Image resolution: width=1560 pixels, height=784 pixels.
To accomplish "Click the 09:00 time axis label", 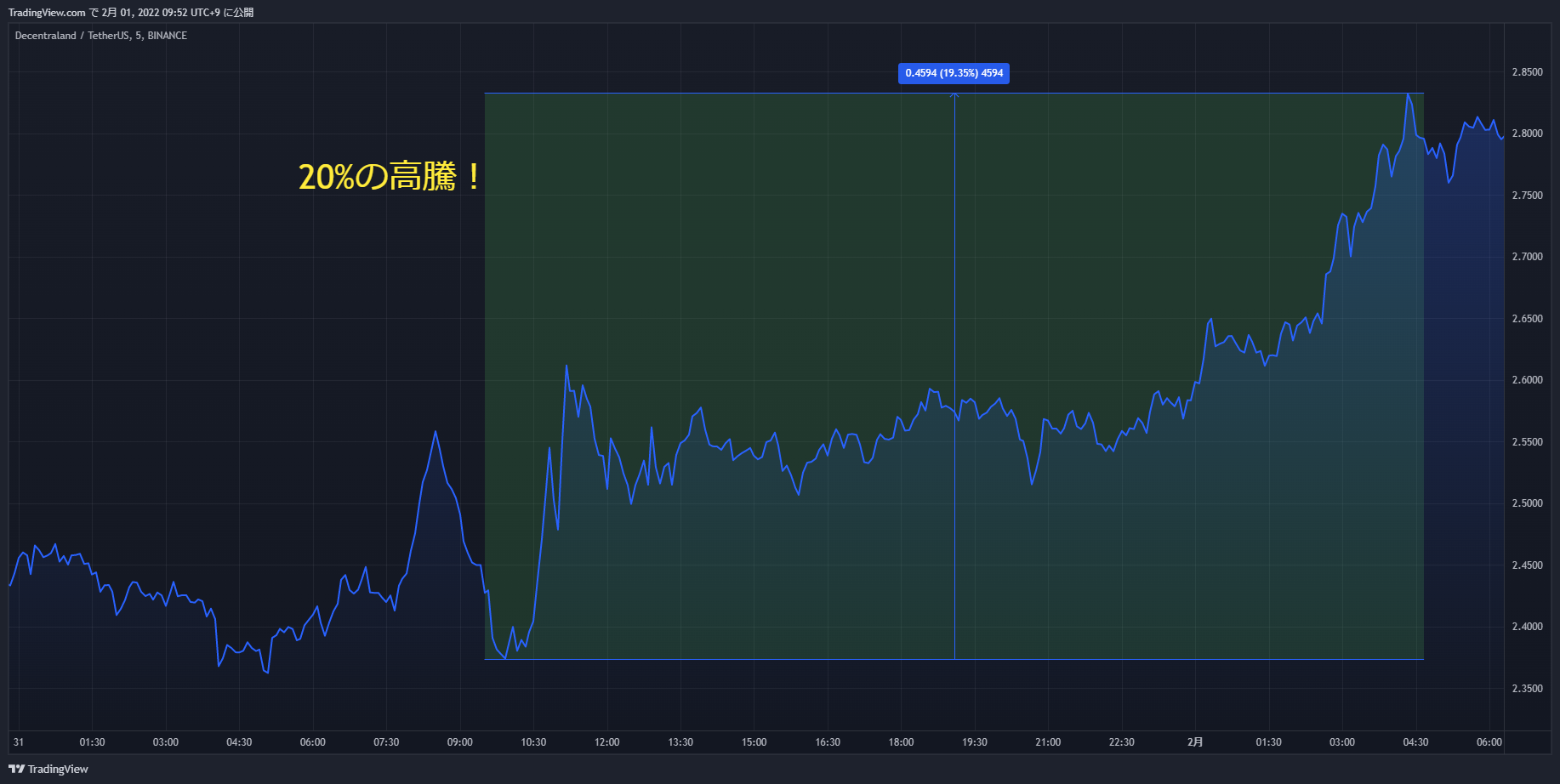I will tap(460, 742).
